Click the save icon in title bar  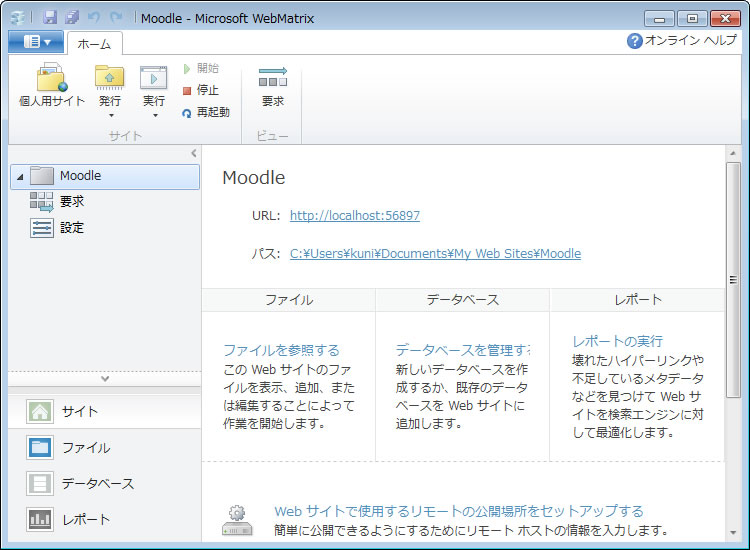tap(50, 18)
